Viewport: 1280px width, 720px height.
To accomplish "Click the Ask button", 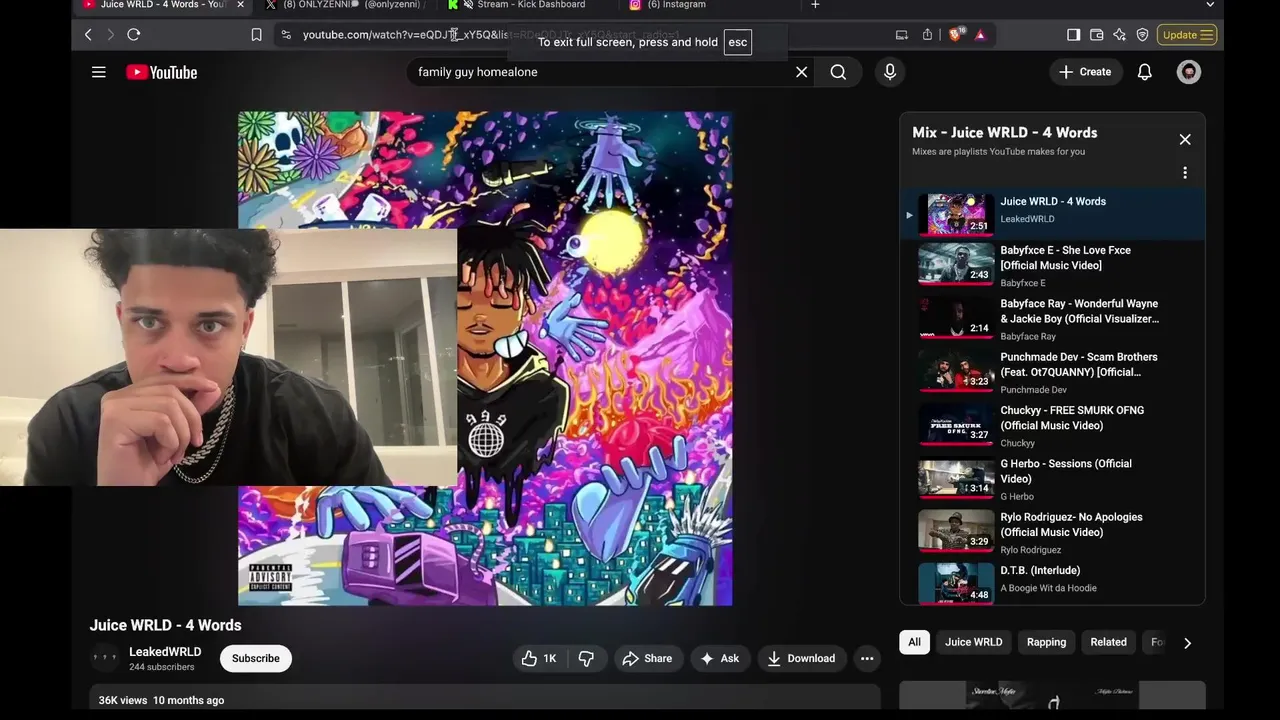I will [720, 658].
